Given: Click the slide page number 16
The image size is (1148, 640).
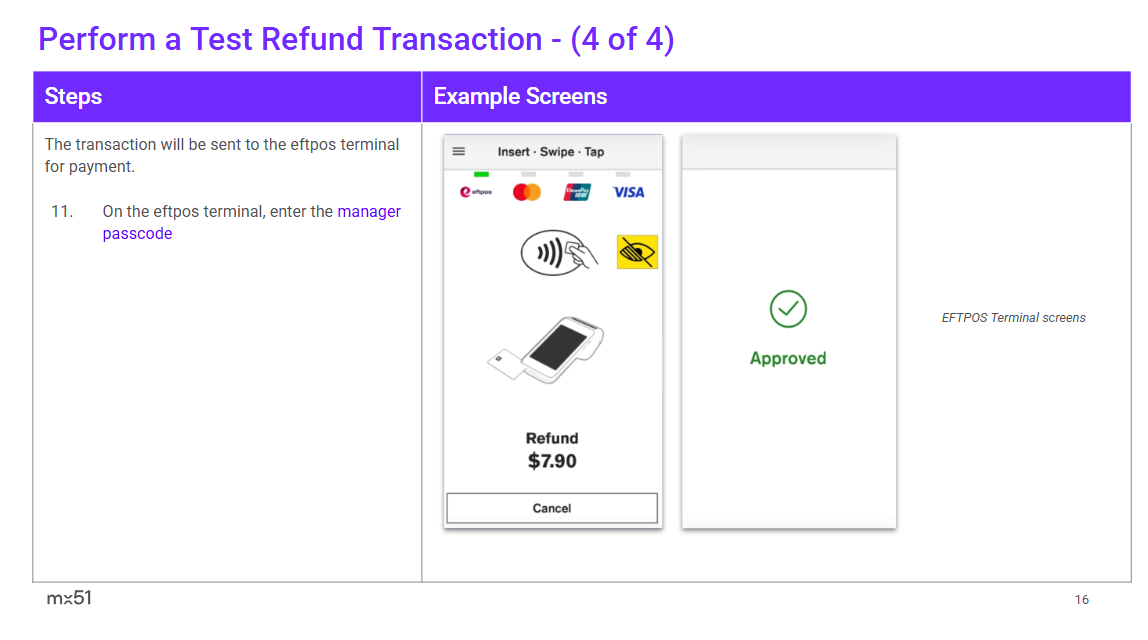Looking at the screenshot, I should (1082, 600).
